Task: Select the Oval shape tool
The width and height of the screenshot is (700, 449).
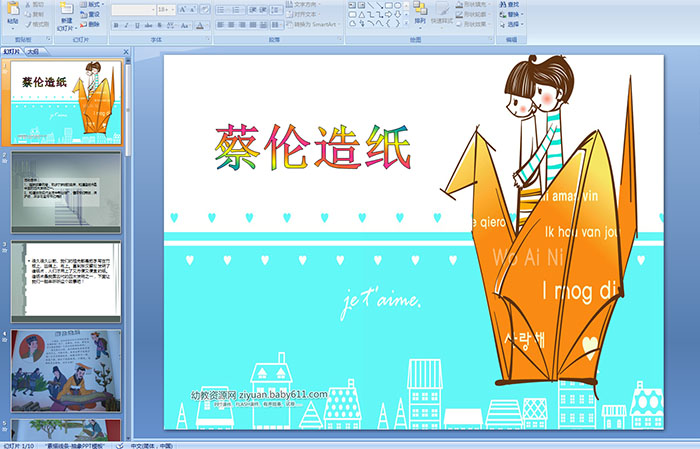Action: click(397, 5)
